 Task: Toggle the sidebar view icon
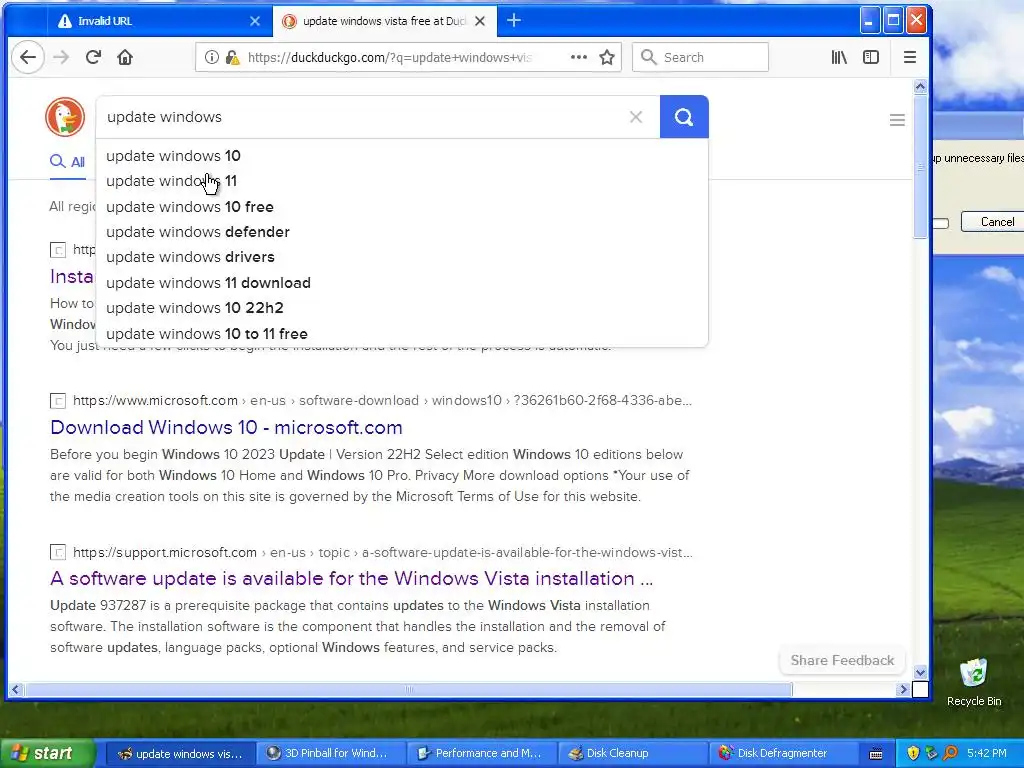pyautogui.click(x=871, y=57)
